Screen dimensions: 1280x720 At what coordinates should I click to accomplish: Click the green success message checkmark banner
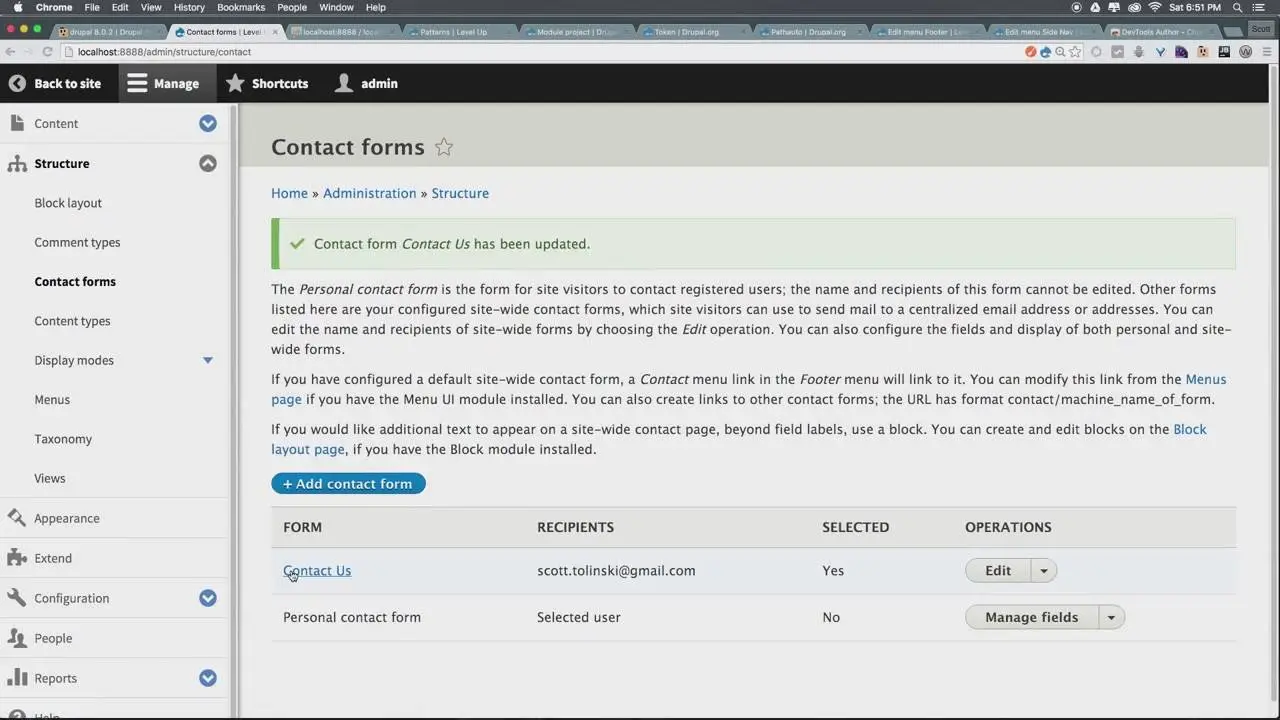(297, 243)
